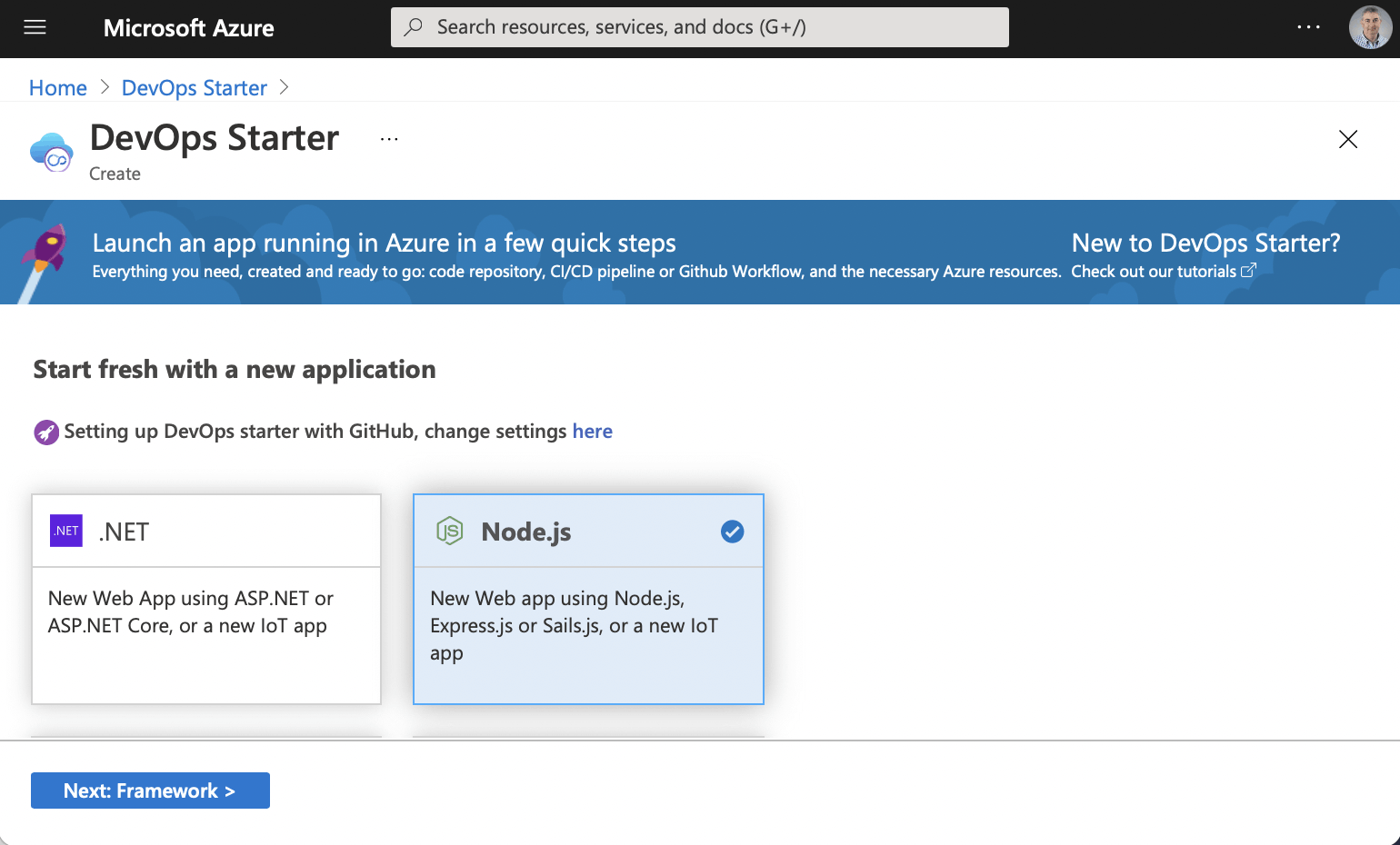The image size is (1400, 845).
Task: Click the chevron after DevOps Starter breadcrumb
Action: [x=284, y=87]
